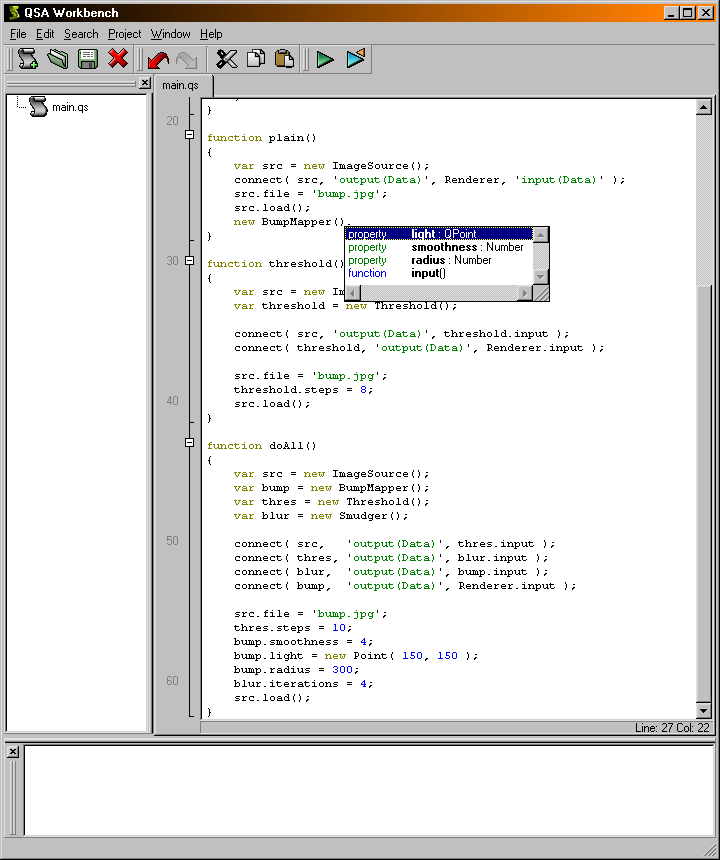The image size is (720, 860).
Task: Click the Paste clipboard icon
Action: 284,59
